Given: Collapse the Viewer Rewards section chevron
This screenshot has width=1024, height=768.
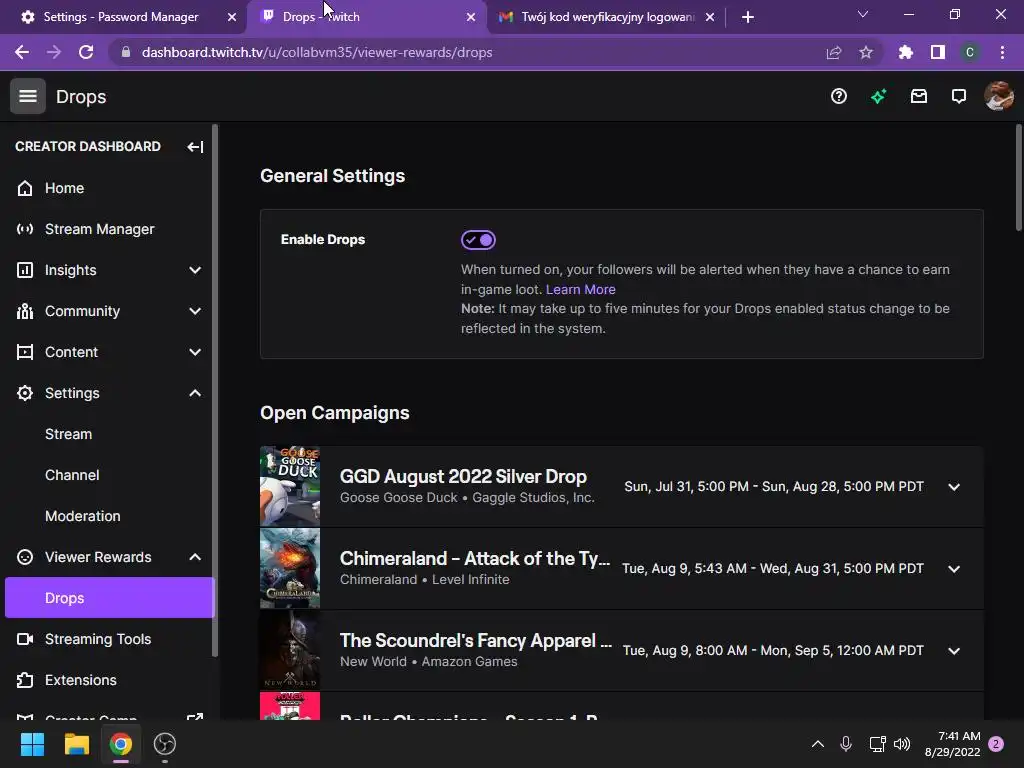Looking at the screenshot, I should pyautogui.click(x=195, y=557).
